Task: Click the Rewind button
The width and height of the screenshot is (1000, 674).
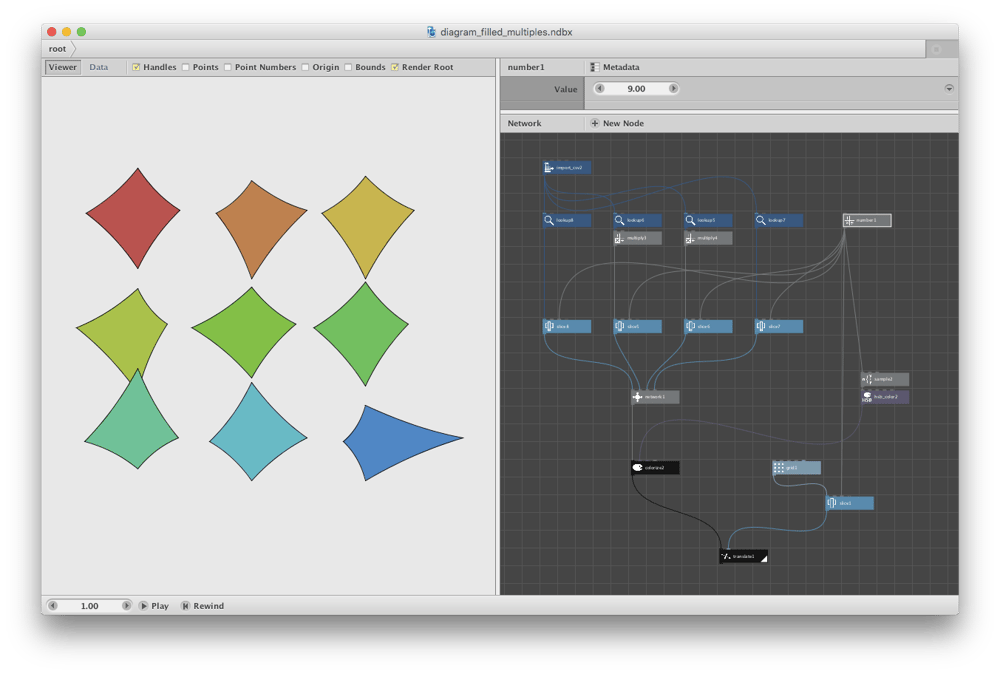Action: [x=203, y=606]
